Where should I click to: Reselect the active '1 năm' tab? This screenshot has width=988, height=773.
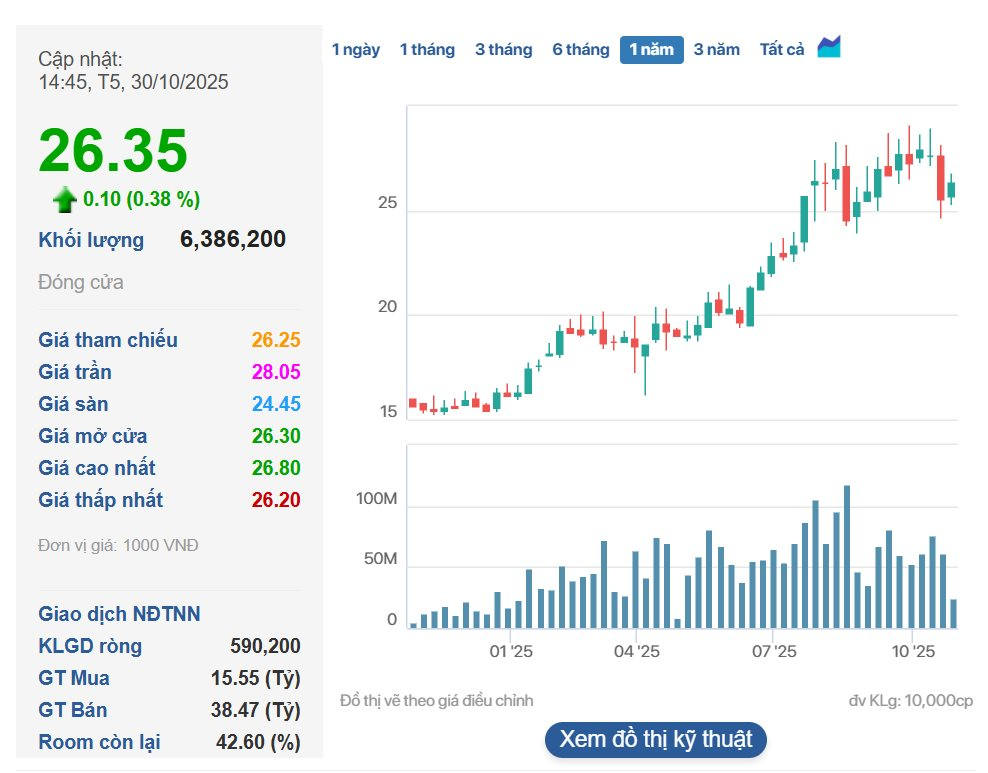[650, 49]
